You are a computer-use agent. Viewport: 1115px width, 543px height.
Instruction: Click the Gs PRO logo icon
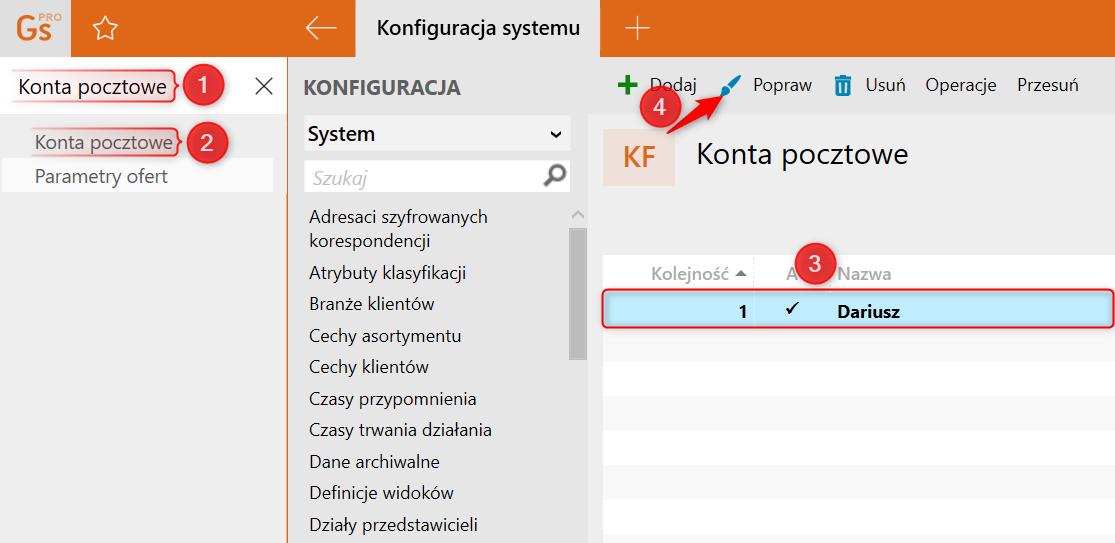(36, 28)
